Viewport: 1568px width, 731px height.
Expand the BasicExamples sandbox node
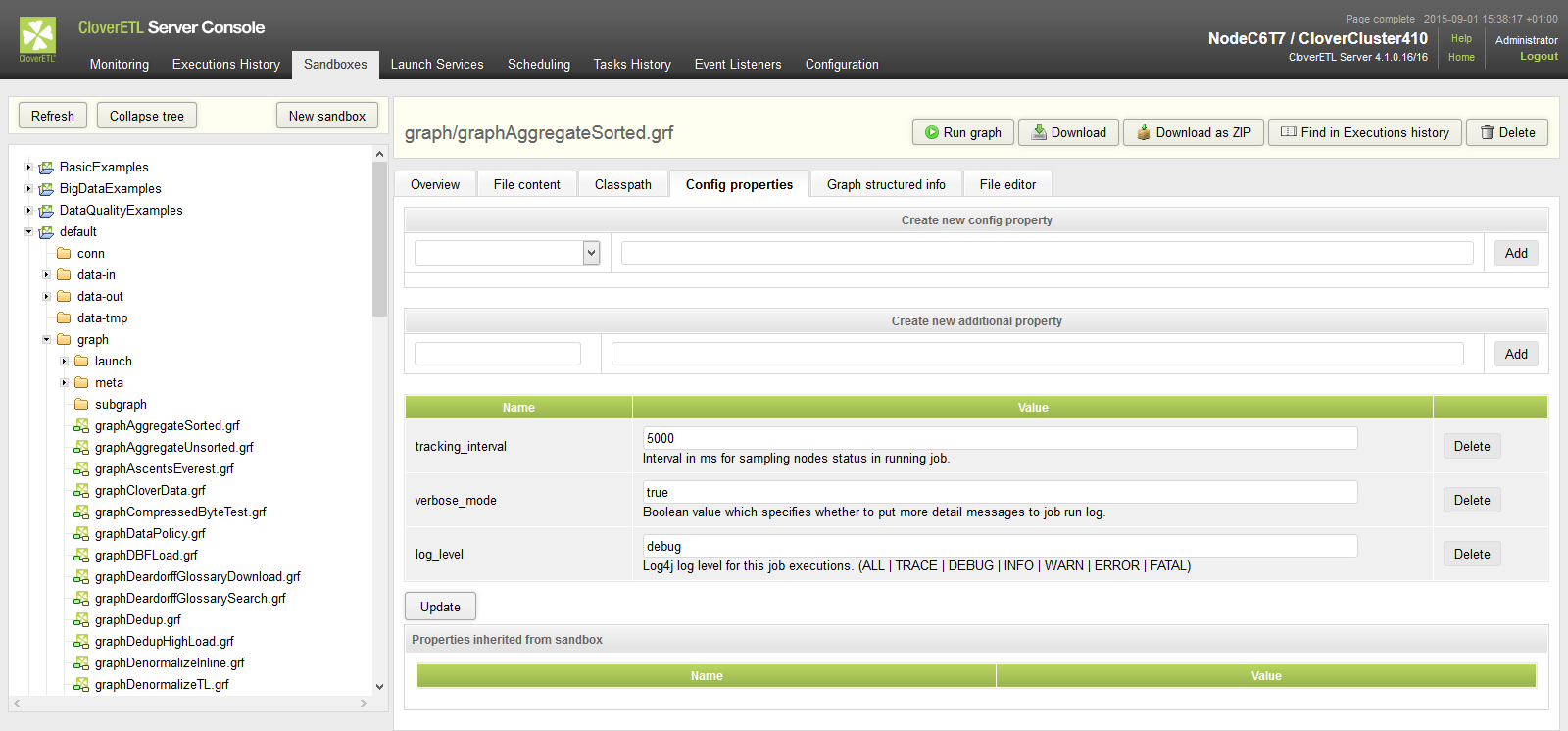tap(28, 168)
